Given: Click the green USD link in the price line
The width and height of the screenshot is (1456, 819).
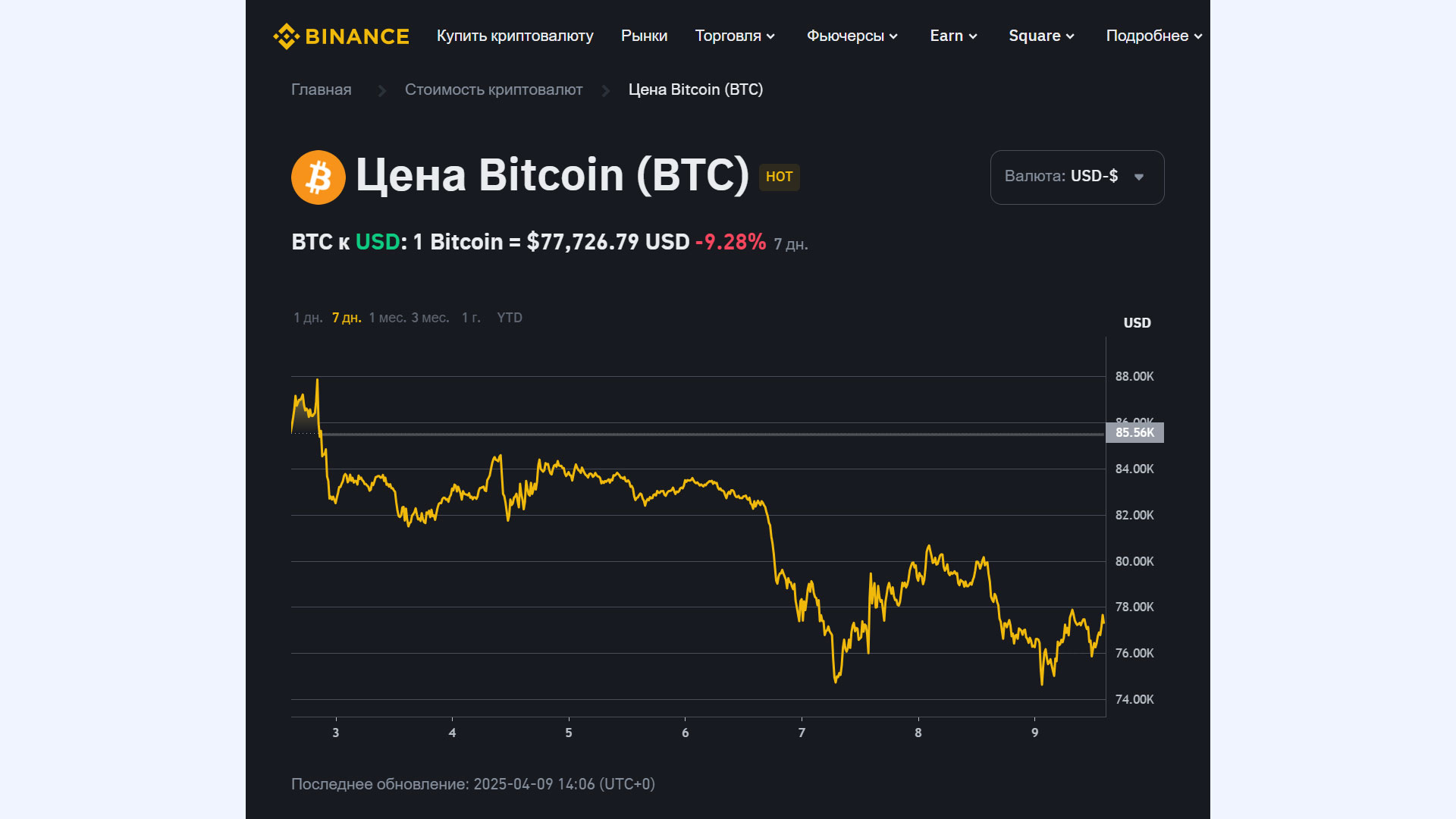Looking at the screenshot, I should click(x=378, y=242).
